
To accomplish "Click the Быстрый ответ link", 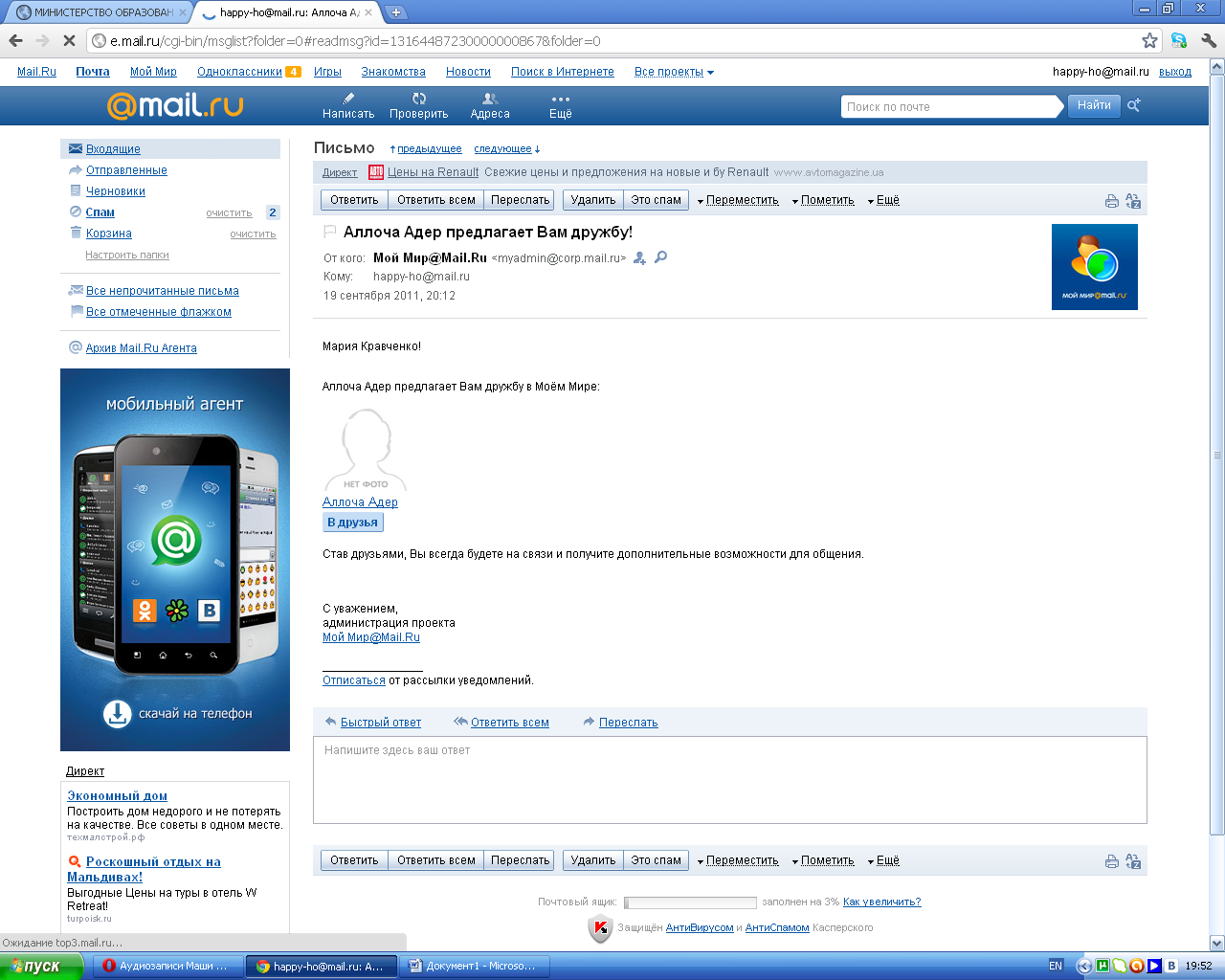I will point(381,723).
